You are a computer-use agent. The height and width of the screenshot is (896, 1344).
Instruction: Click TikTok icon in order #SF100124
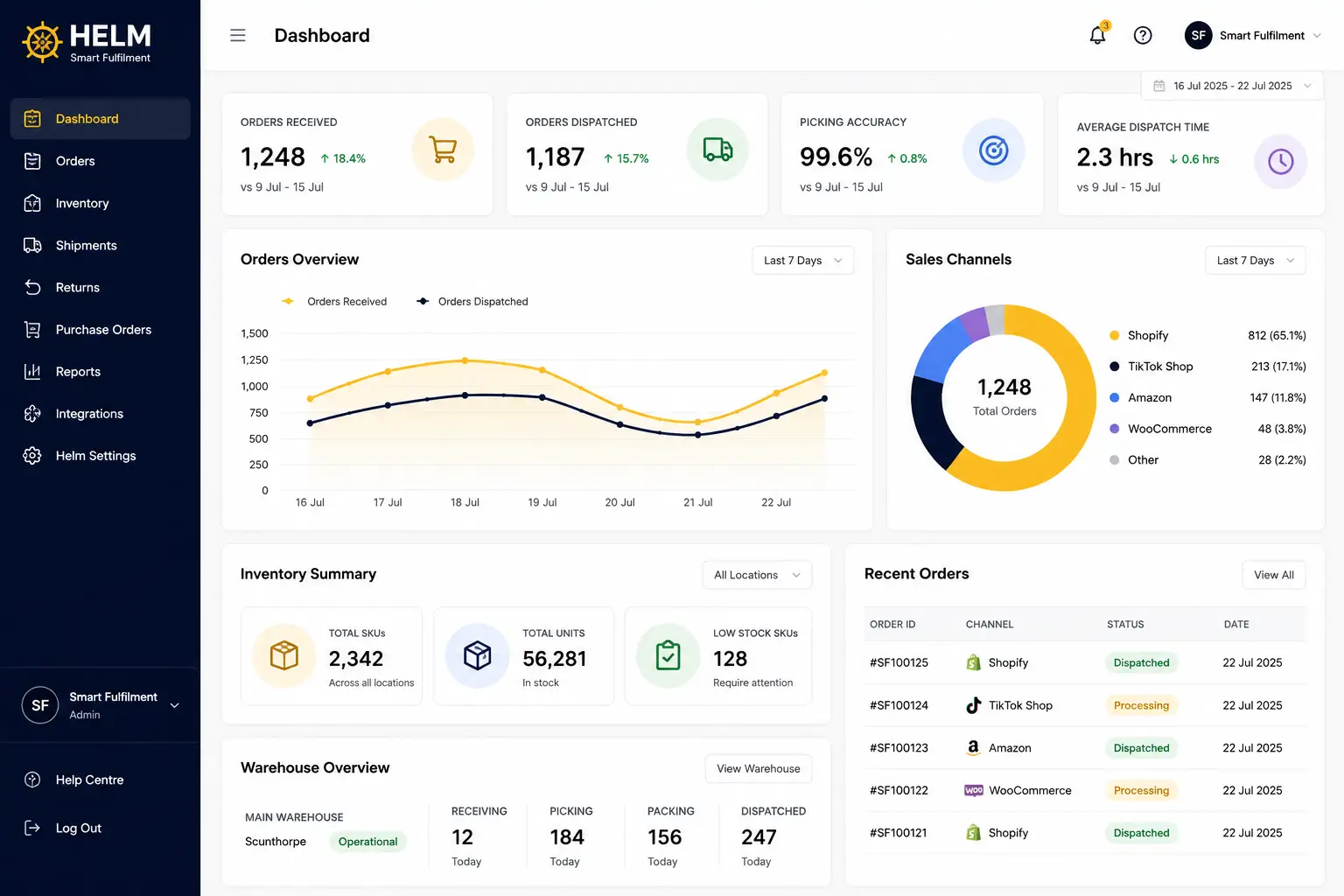973,705
